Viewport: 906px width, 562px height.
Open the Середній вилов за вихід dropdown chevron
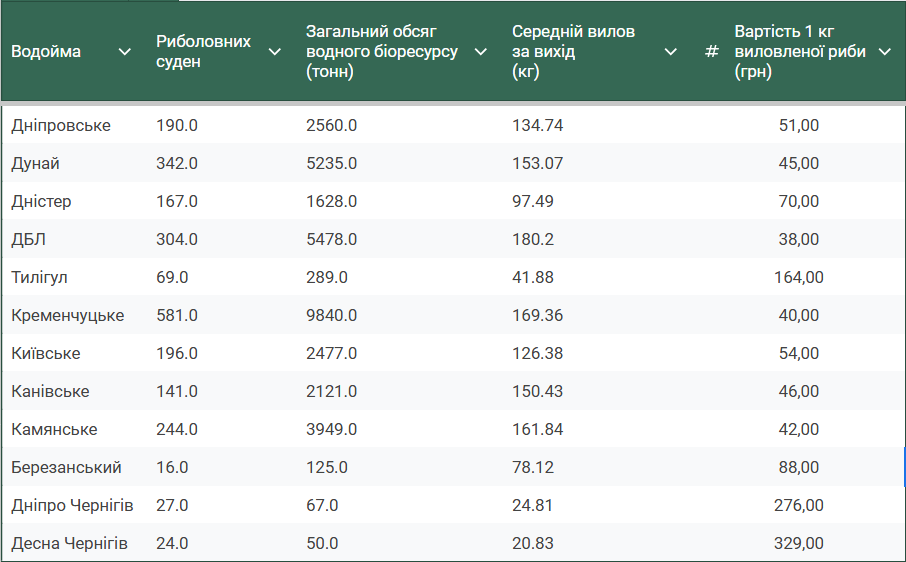(671, 52)
